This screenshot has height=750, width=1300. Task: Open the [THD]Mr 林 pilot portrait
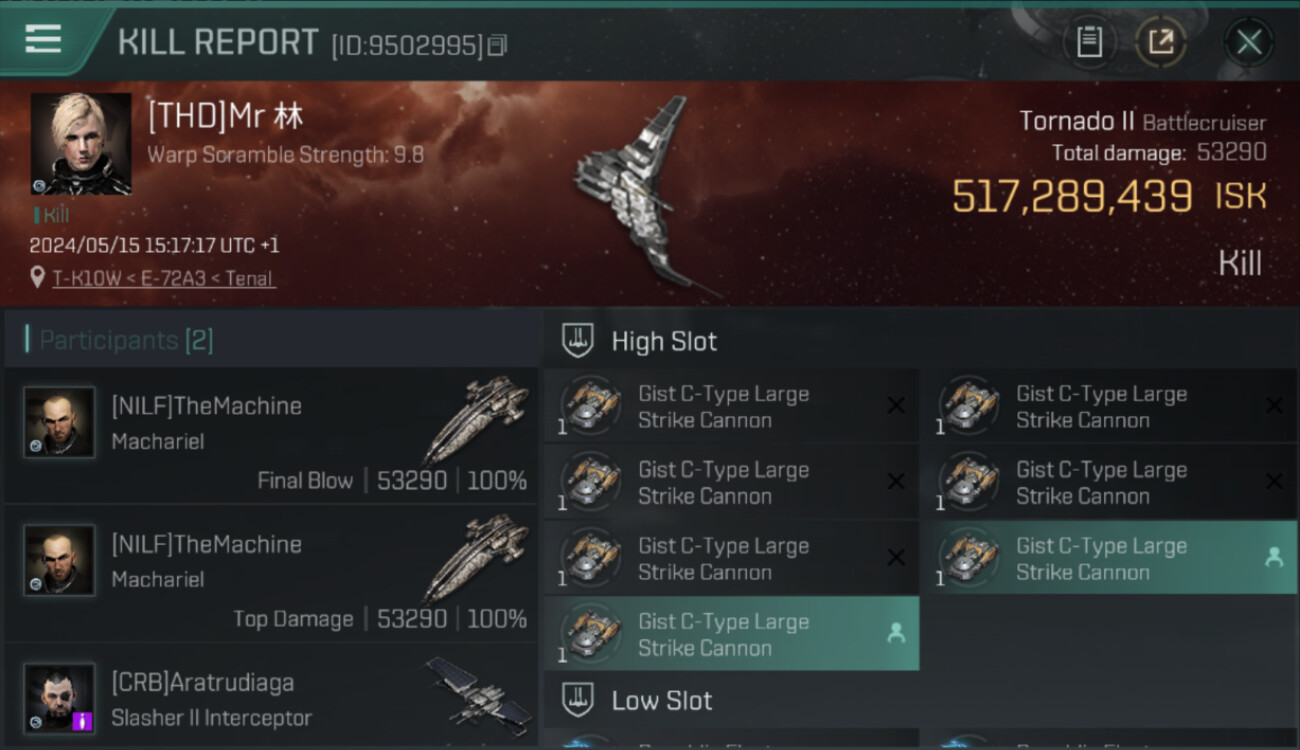click(81, 144)
